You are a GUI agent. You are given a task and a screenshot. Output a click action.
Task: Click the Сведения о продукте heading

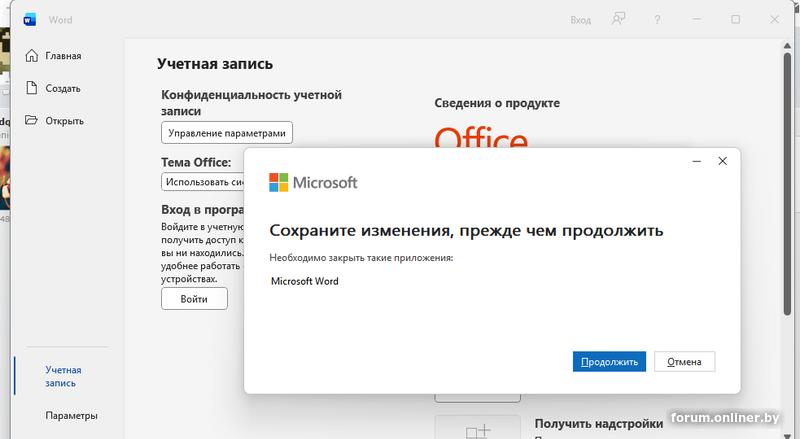coord(497,103)
